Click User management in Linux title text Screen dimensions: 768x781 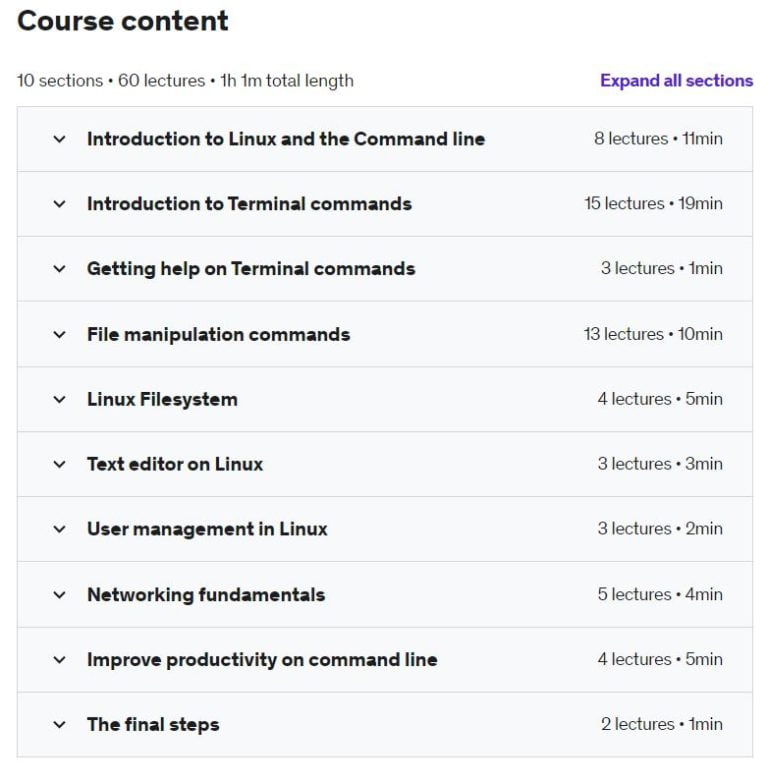[x=207, y=529]
